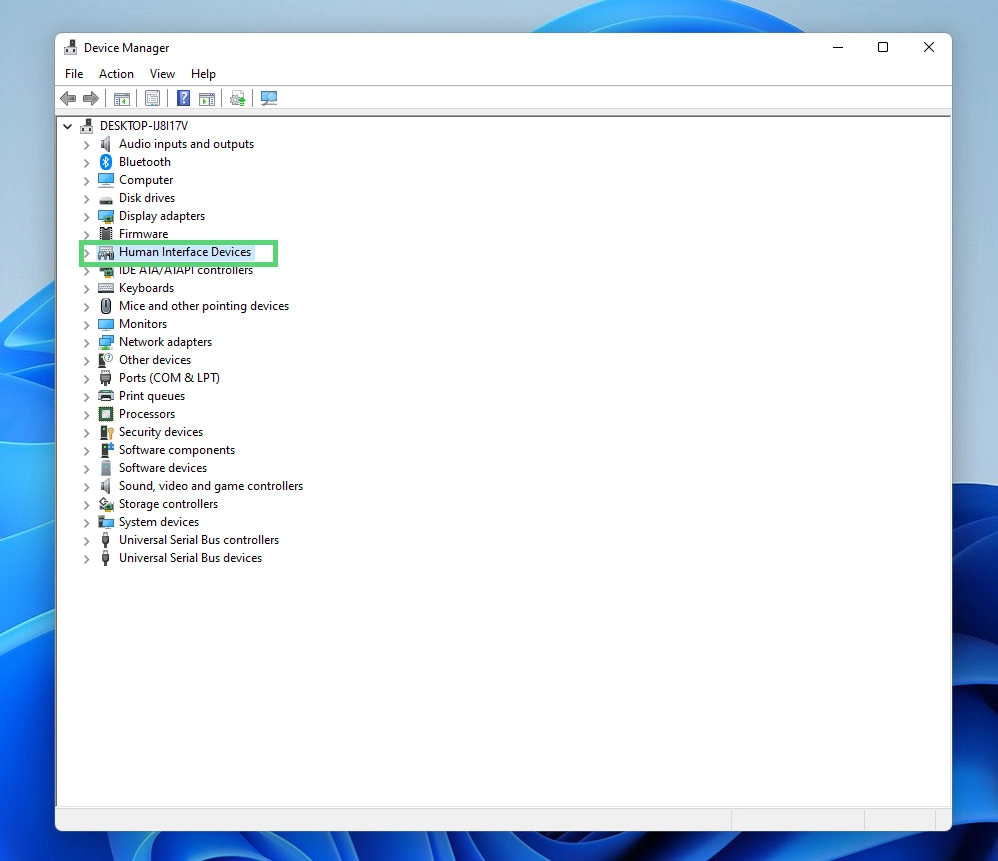Expand Sound, video and game controllers
The image size is (998, 861).
87,486
